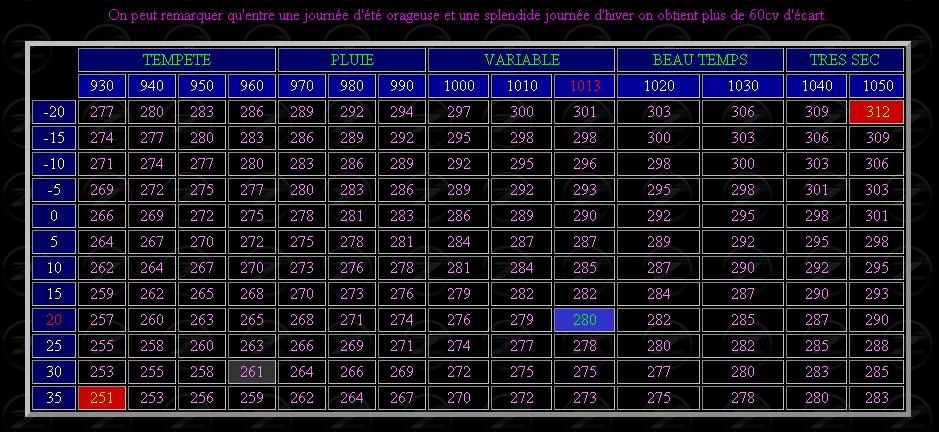Select the -20 temperature row label
This screenshot has height=432, width=939.
click(54, 112)
